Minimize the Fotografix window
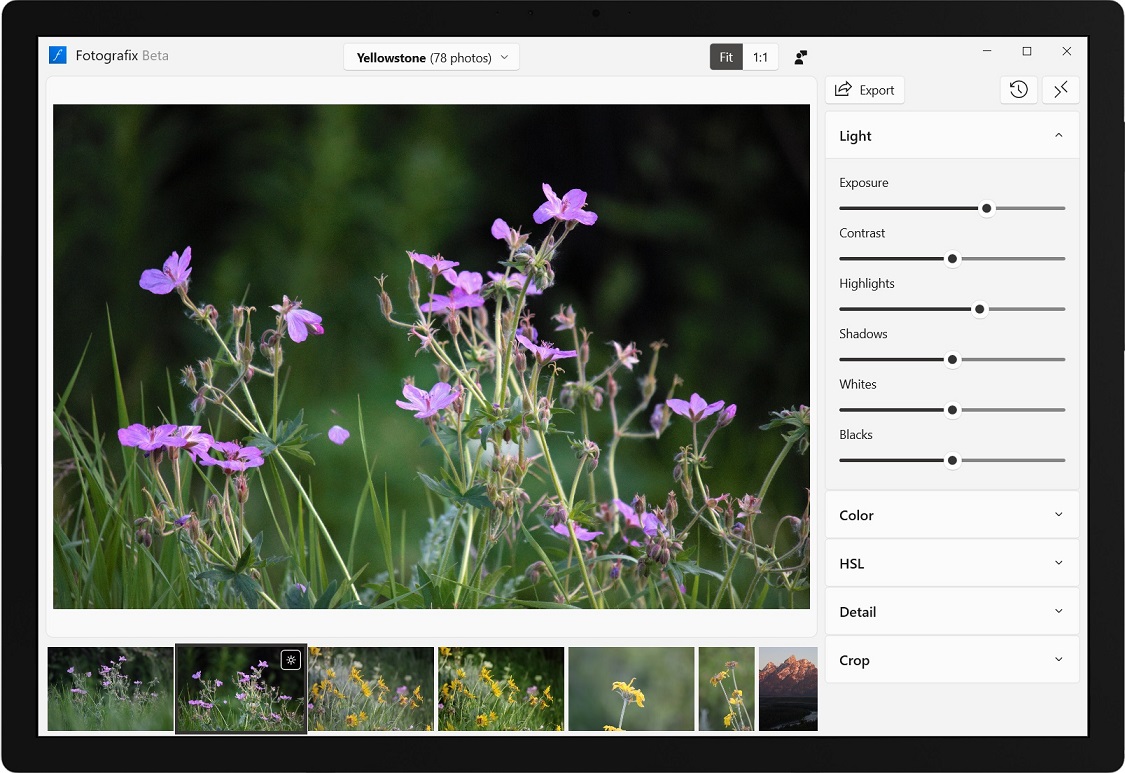 [987, 51]
